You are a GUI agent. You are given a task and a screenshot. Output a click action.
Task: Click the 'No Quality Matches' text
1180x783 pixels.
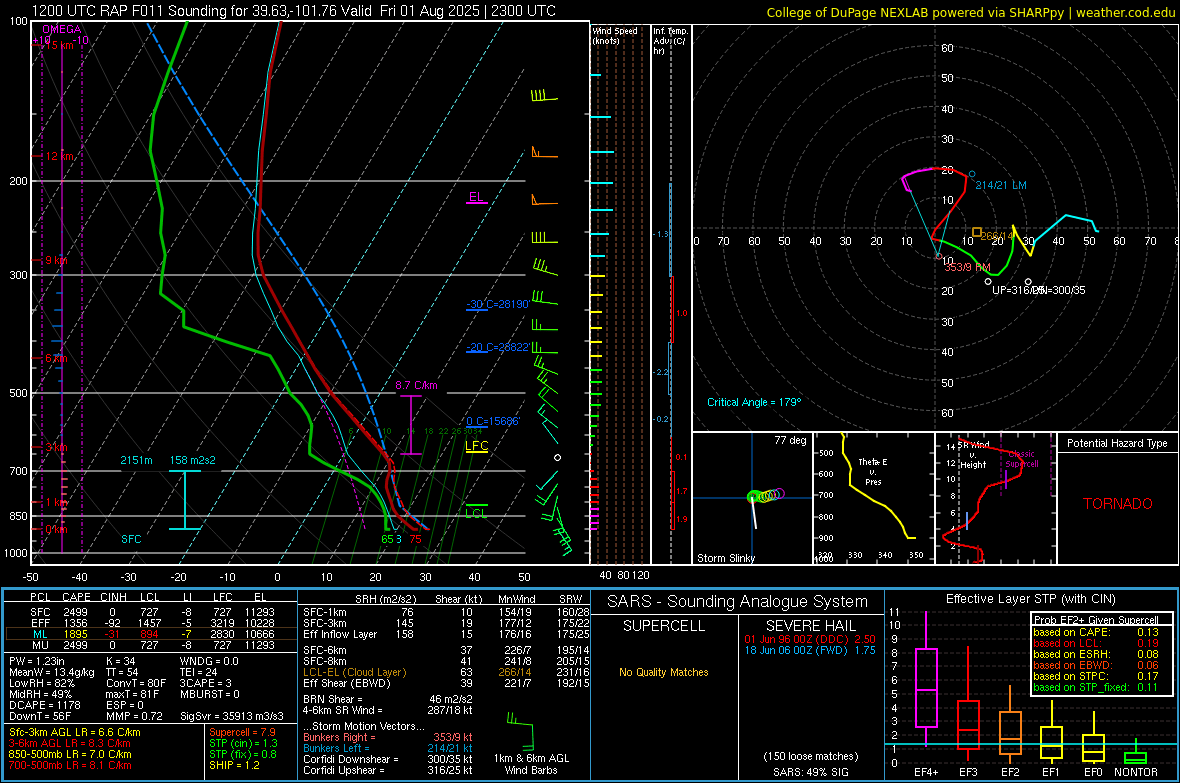(x=664, y=672)
